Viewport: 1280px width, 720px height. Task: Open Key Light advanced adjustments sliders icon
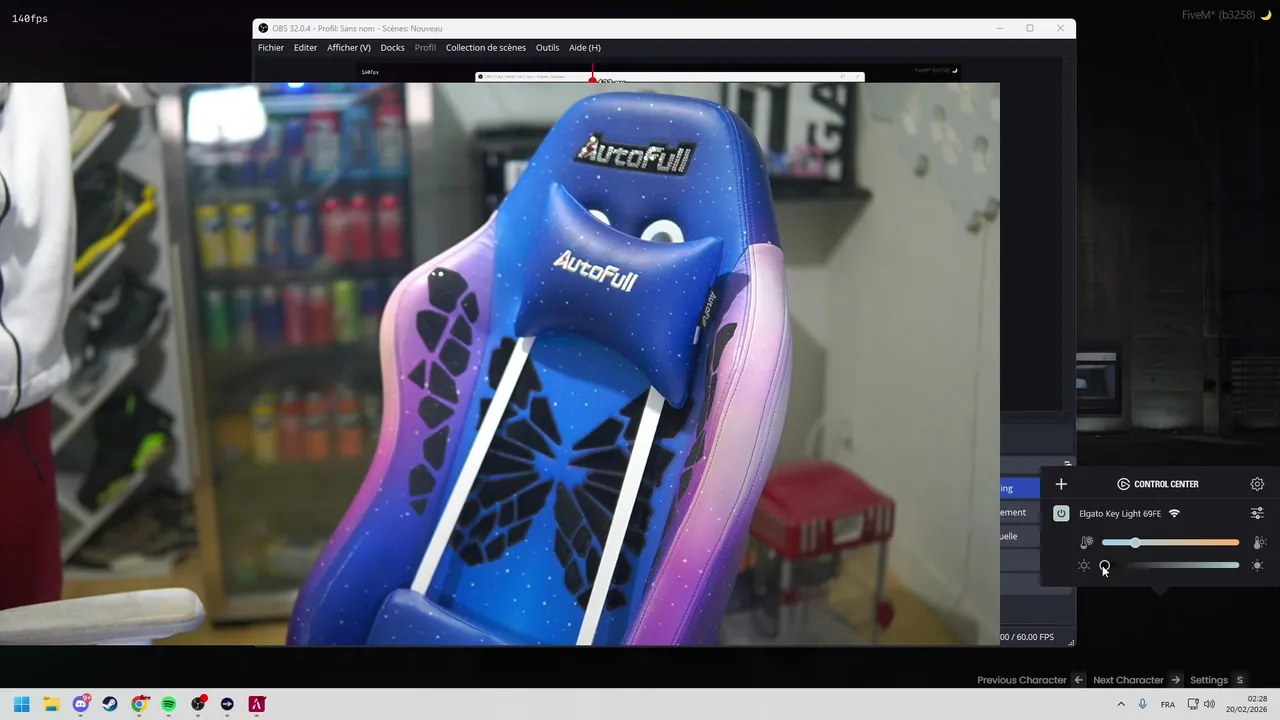click(1257, 513)
